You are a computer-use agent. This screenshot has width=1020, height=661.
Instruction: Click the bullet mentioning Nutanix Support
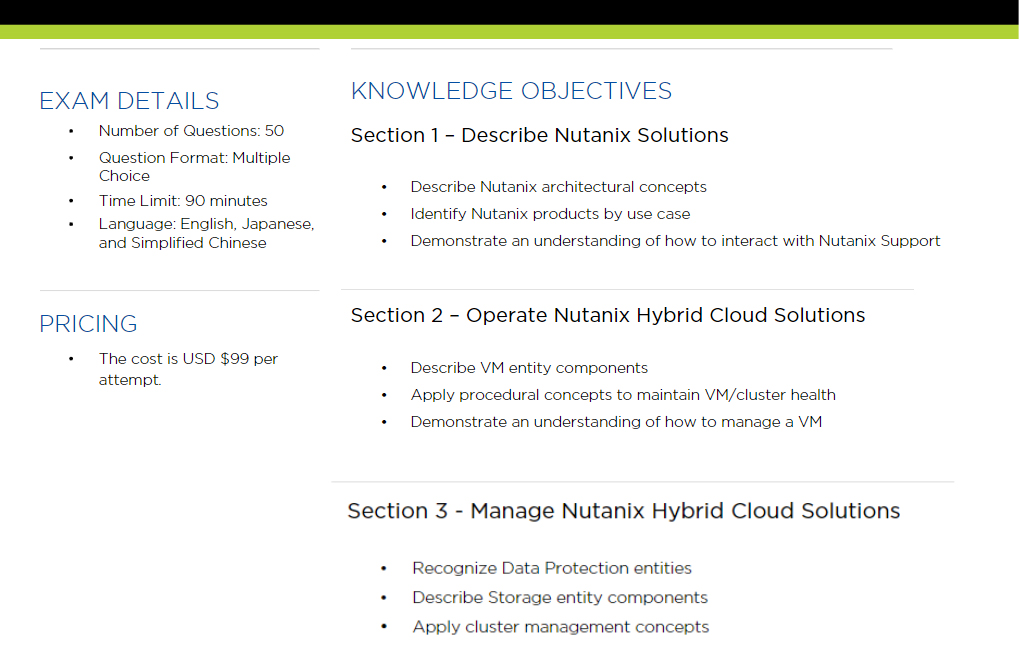(675, 241)
